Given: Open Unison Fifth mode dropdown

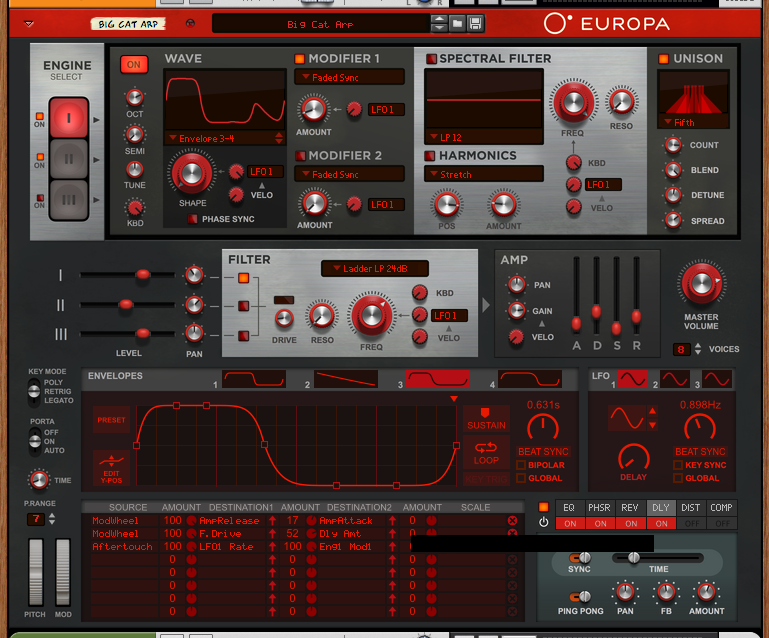Looking at the screenshot, I should (693, 122).
